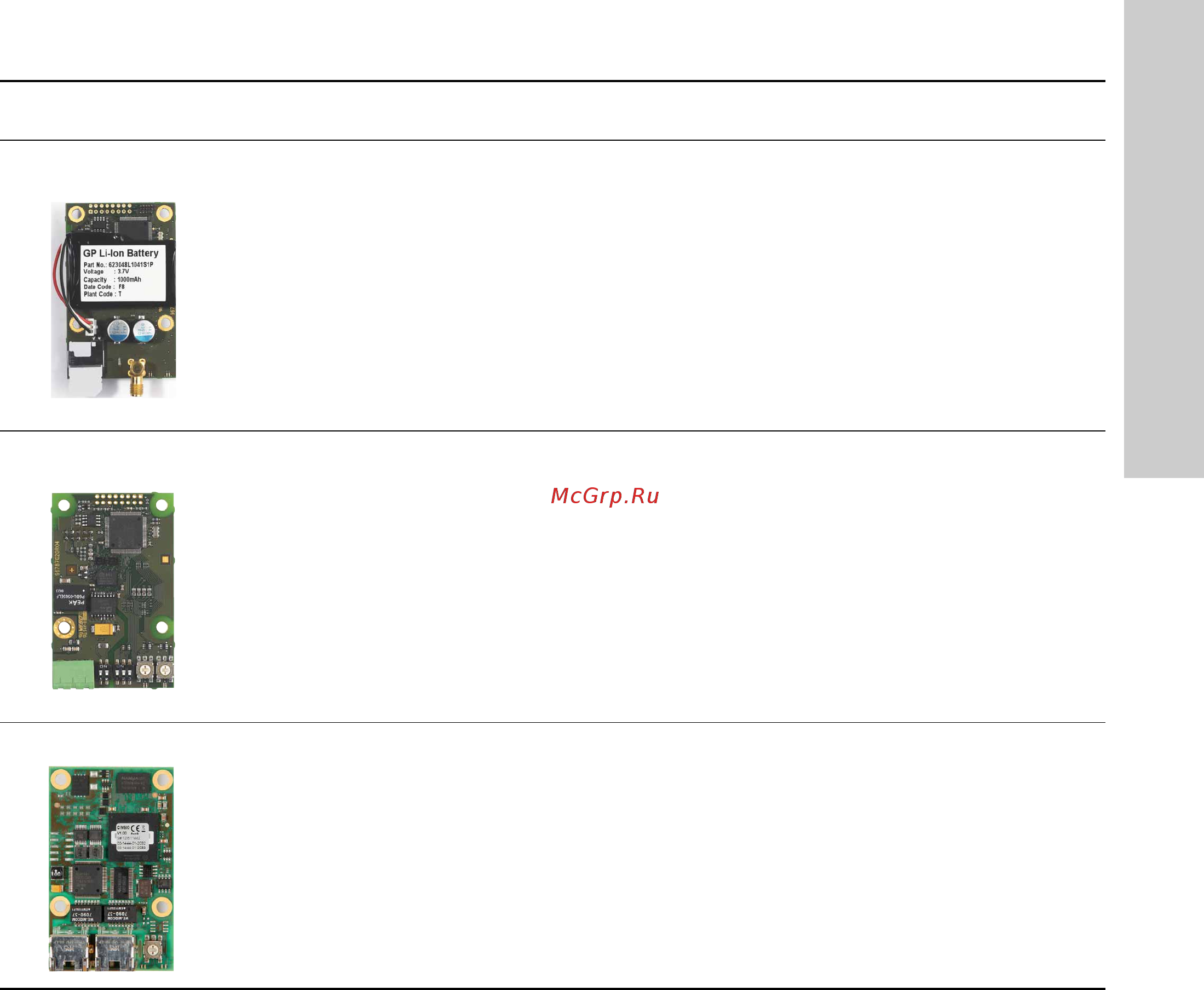Click the circuit board with two Ethernet ports
Screen dimensions: 1204x990
click(x=111, y=868)
